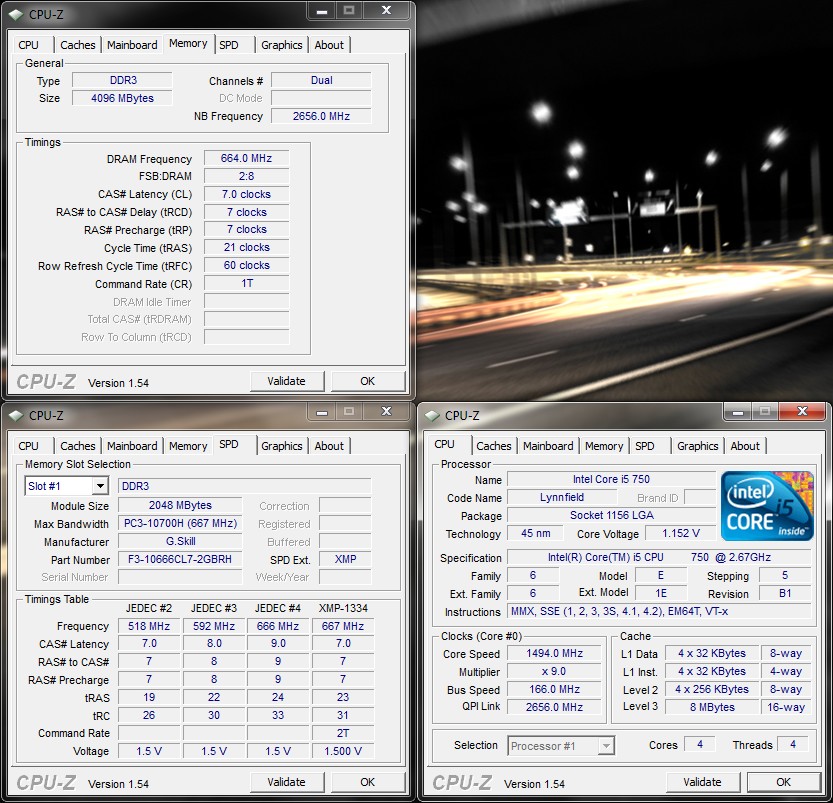Image resolution: width=833 pixels, height=803 pixels.
Task: Click the Row Refresh Cycle Time value 60 clocks
Action: [x=246, y=266]
